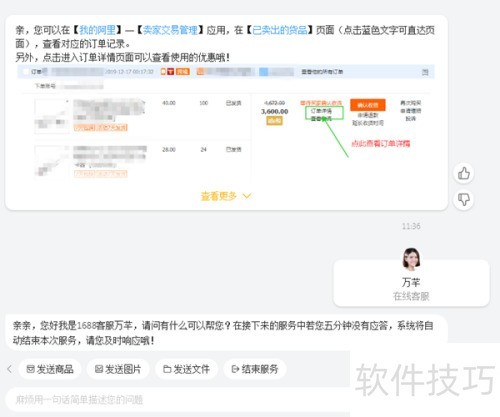This screenshot has height=417, width=500.
Task: Click the message input field
Action: [178, 399]
